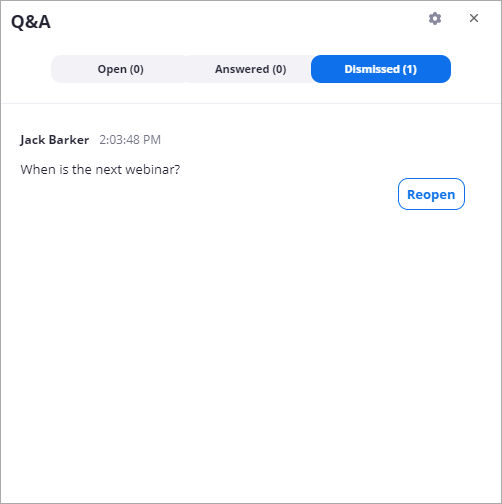This screenshot has height=504, width=502.
Task: Click the Q&A heading text
Action: point(31,22)
